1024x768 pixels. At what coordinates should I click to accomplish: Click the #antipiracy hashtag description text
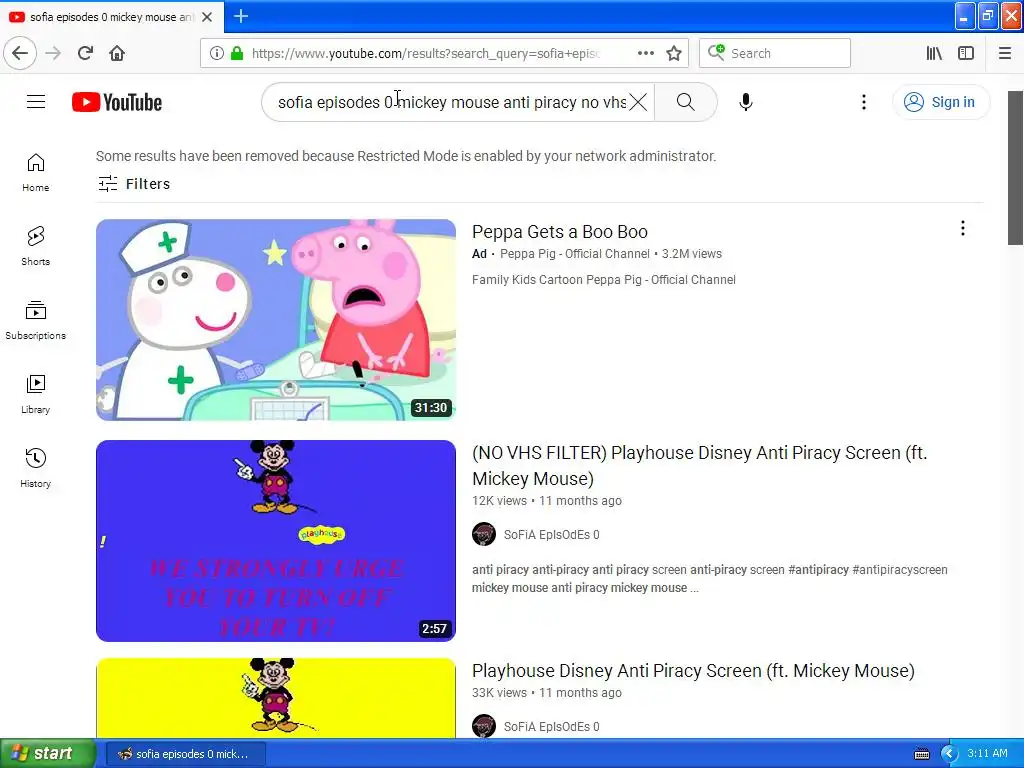tap(818, 569)
